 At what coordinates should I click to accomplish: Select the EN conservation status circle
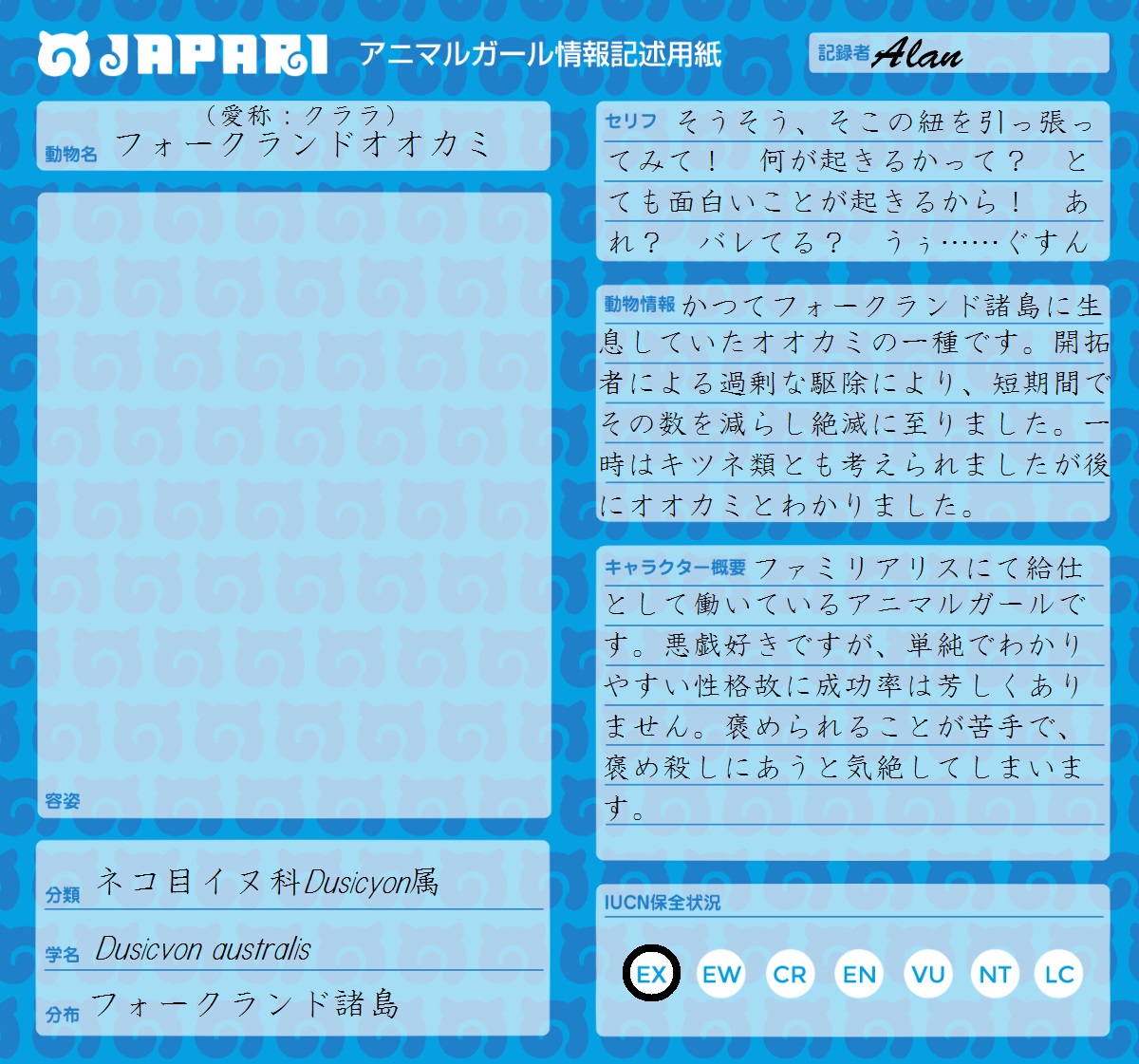pyautogui.click(x=859, y=974)
